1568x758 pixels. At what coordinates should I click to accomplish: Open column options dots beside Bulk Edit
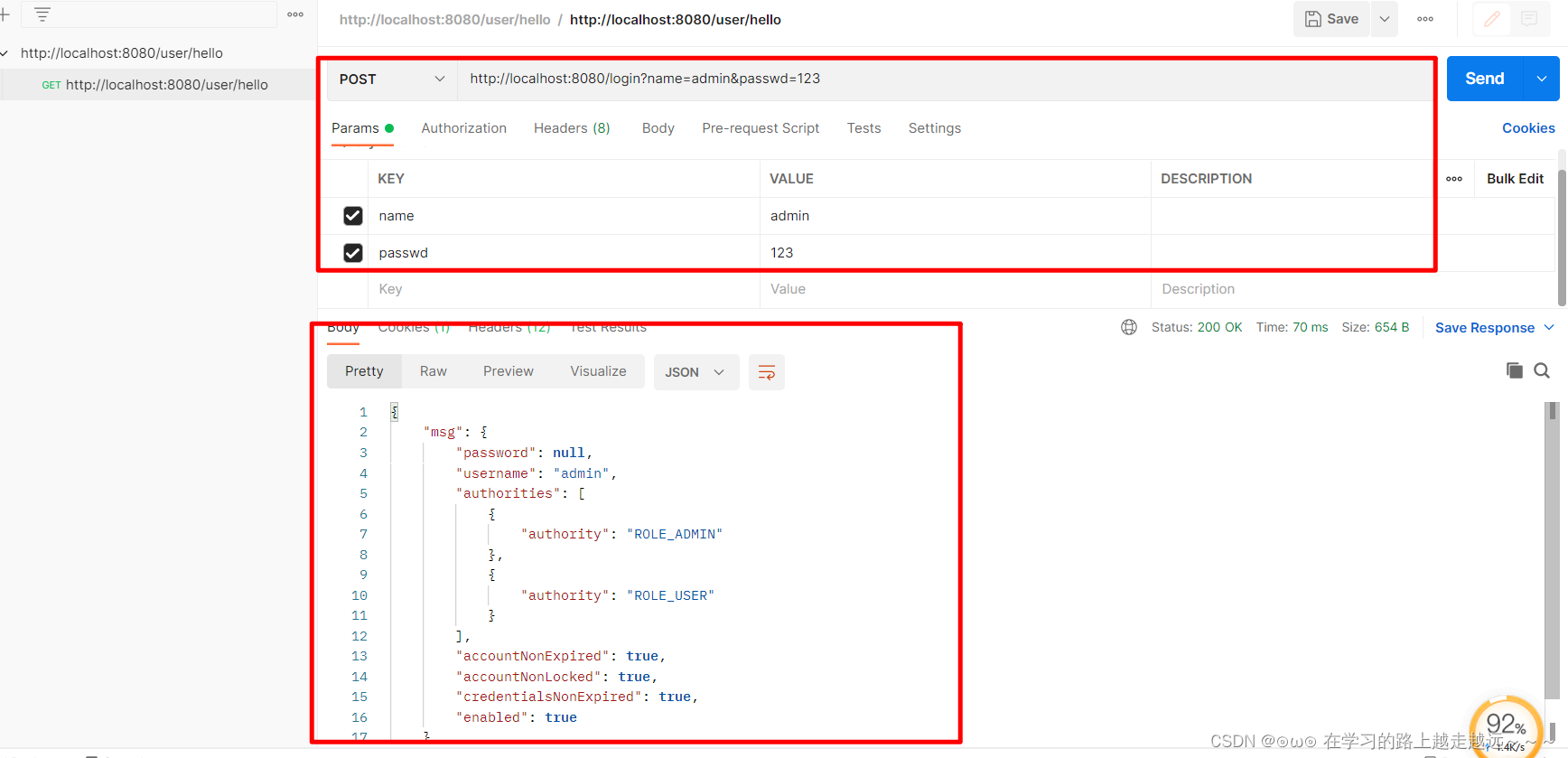click(1454, 179)
